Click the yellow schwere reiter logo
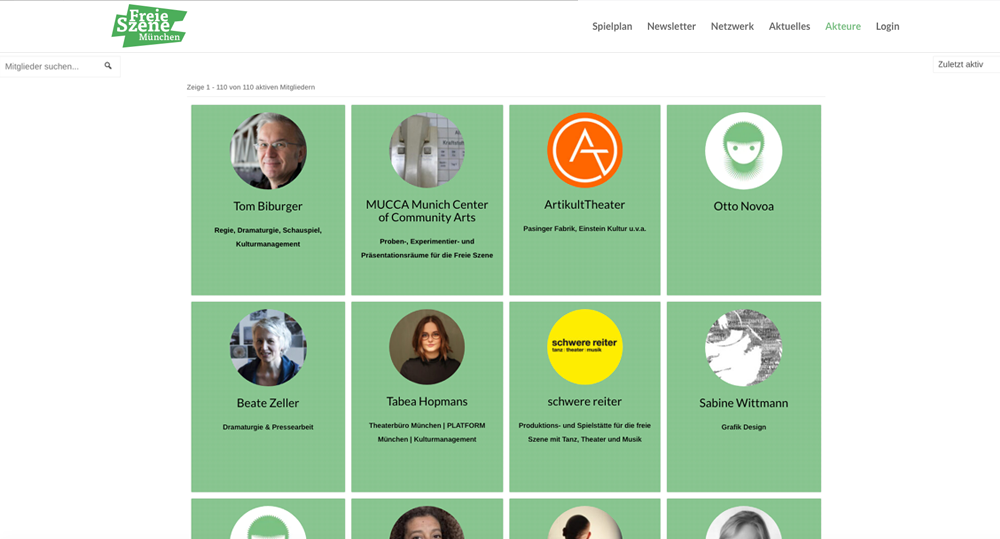 point(585,347)
